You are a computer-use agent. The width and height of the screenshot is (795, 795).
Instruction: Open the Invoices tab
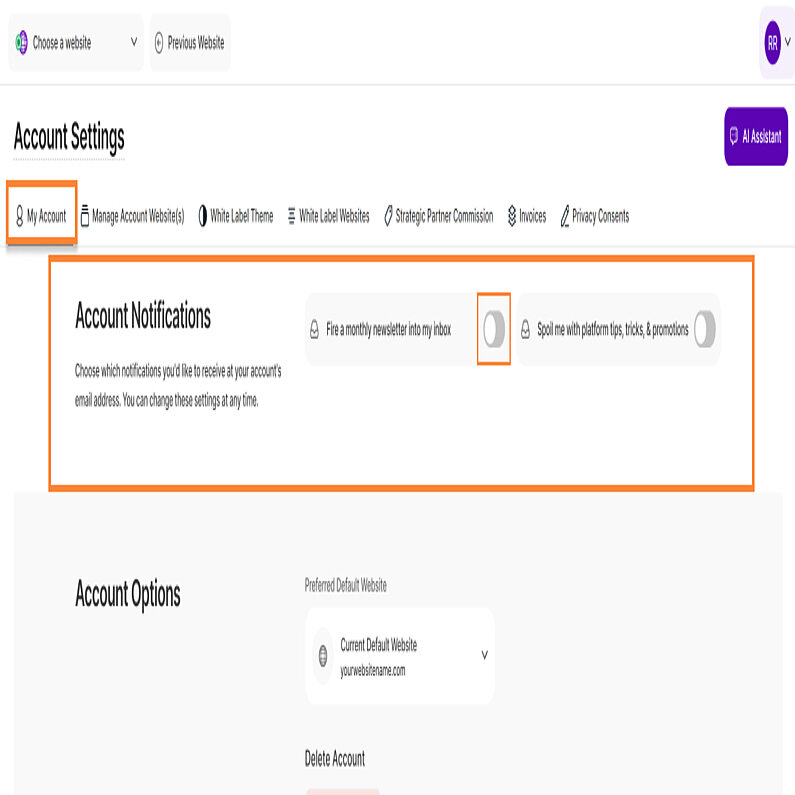point(532,216)
